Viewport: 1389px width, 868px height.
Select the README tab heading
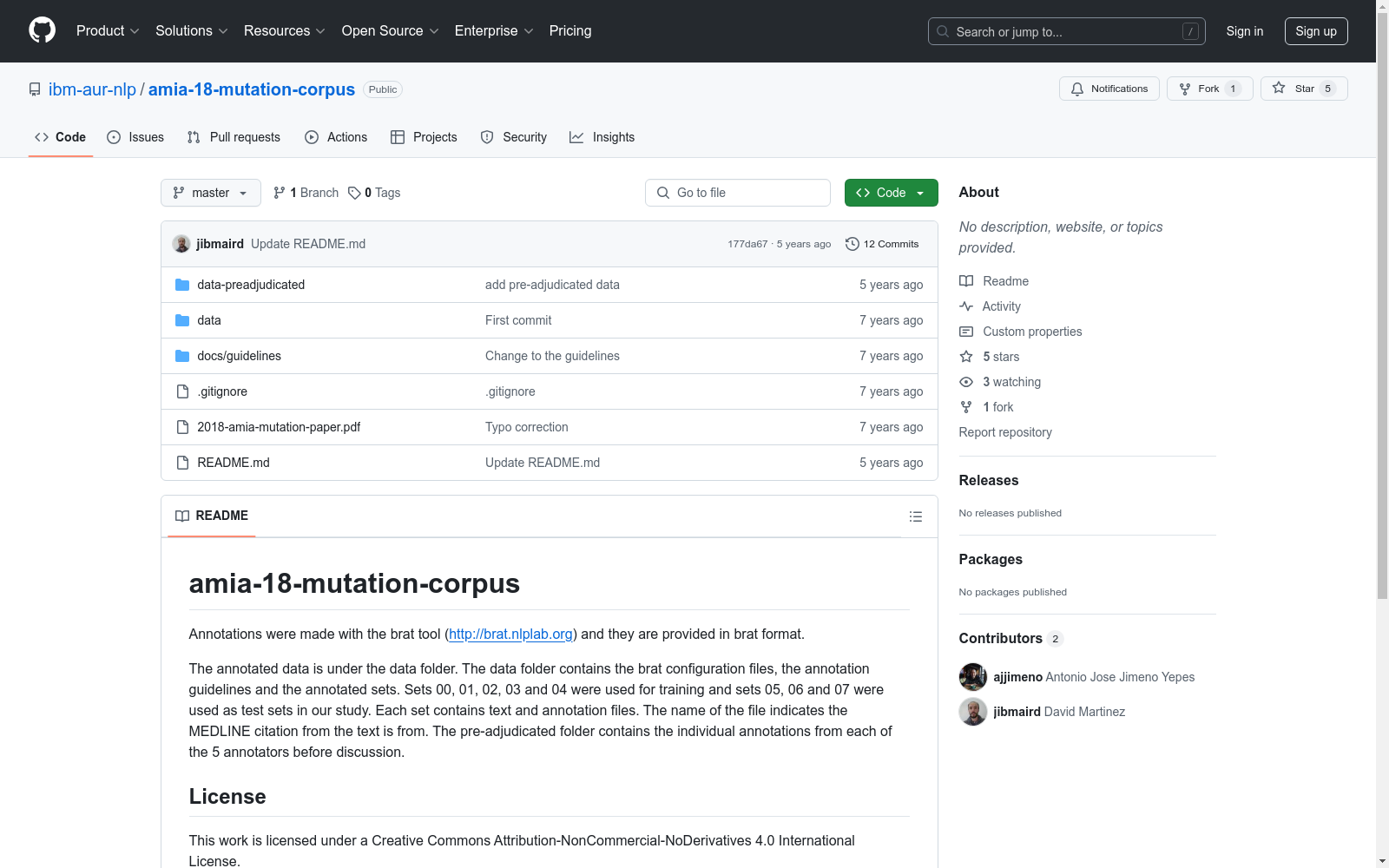(212, 516)
